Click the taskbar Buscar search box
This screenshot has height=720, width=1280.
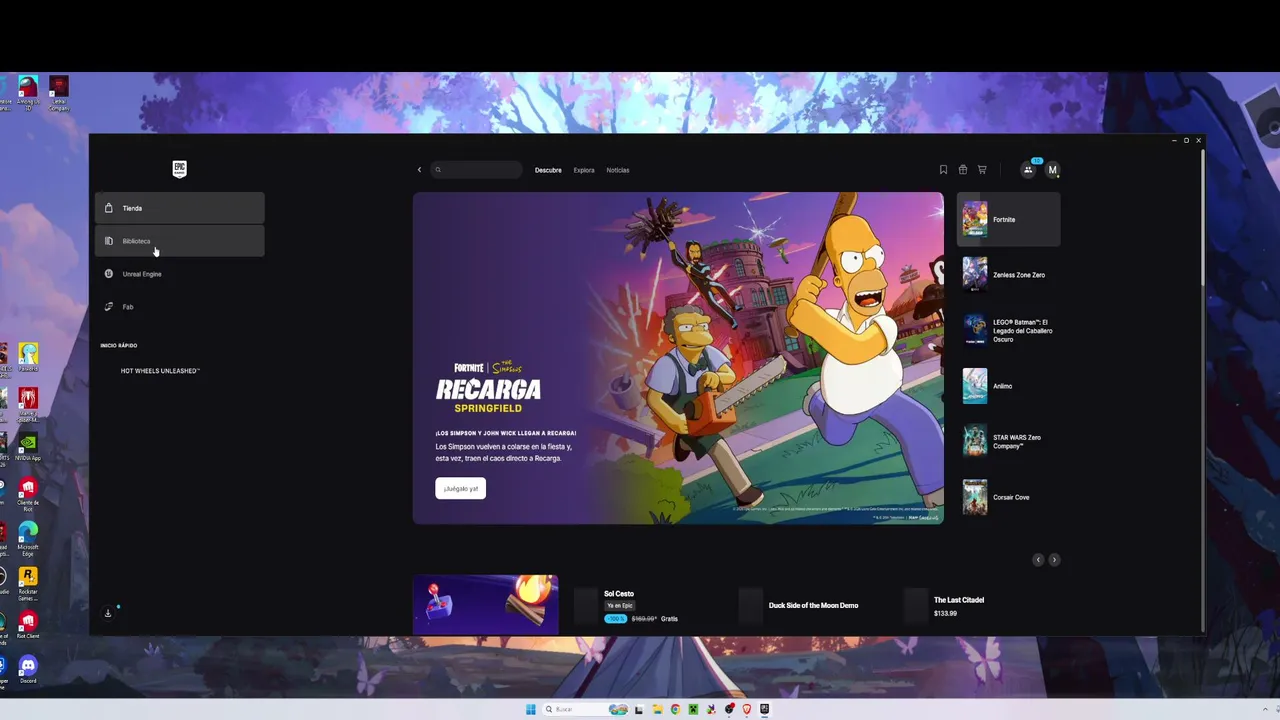586,709
